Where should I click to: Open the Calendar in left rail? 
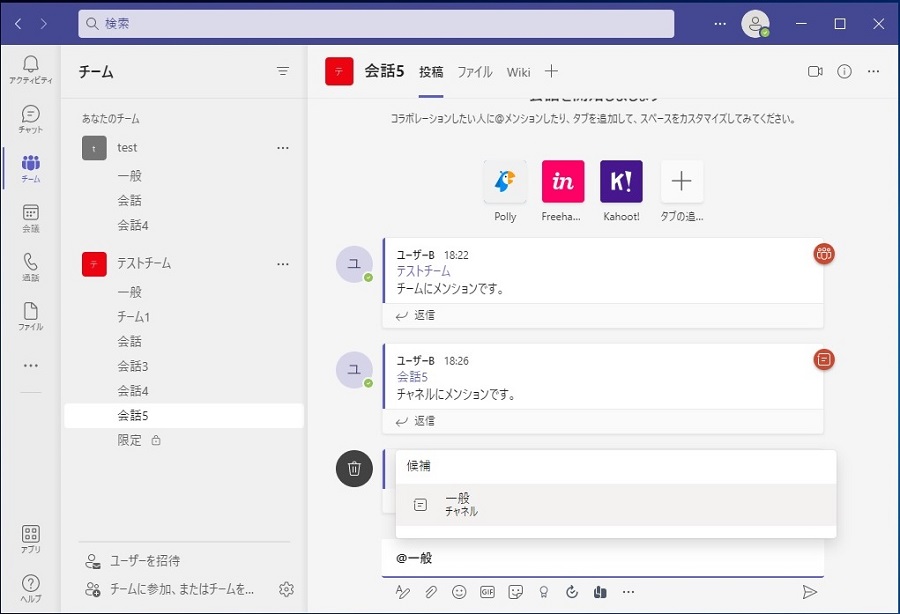30,218
